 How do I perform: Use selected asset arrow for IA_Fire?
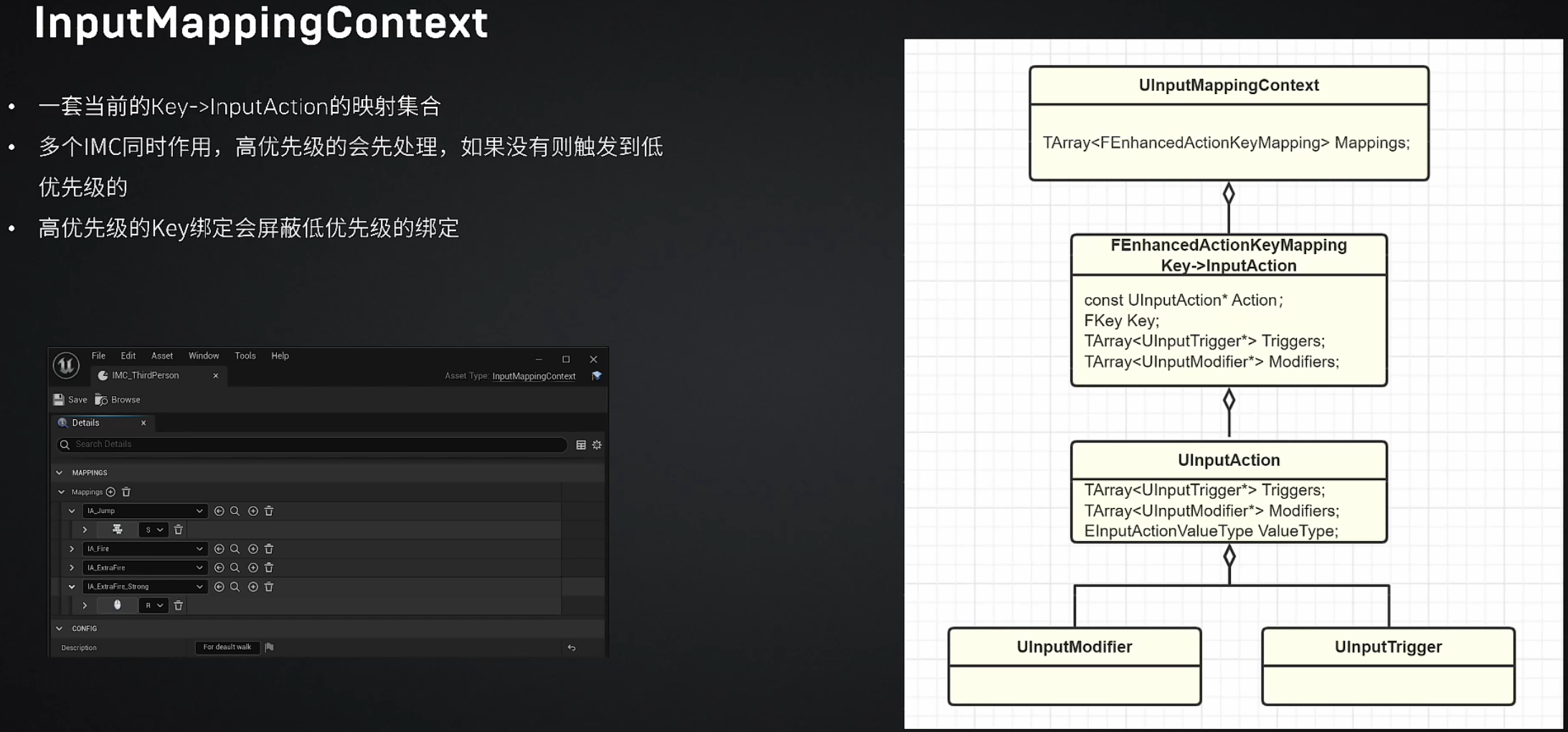219,549
